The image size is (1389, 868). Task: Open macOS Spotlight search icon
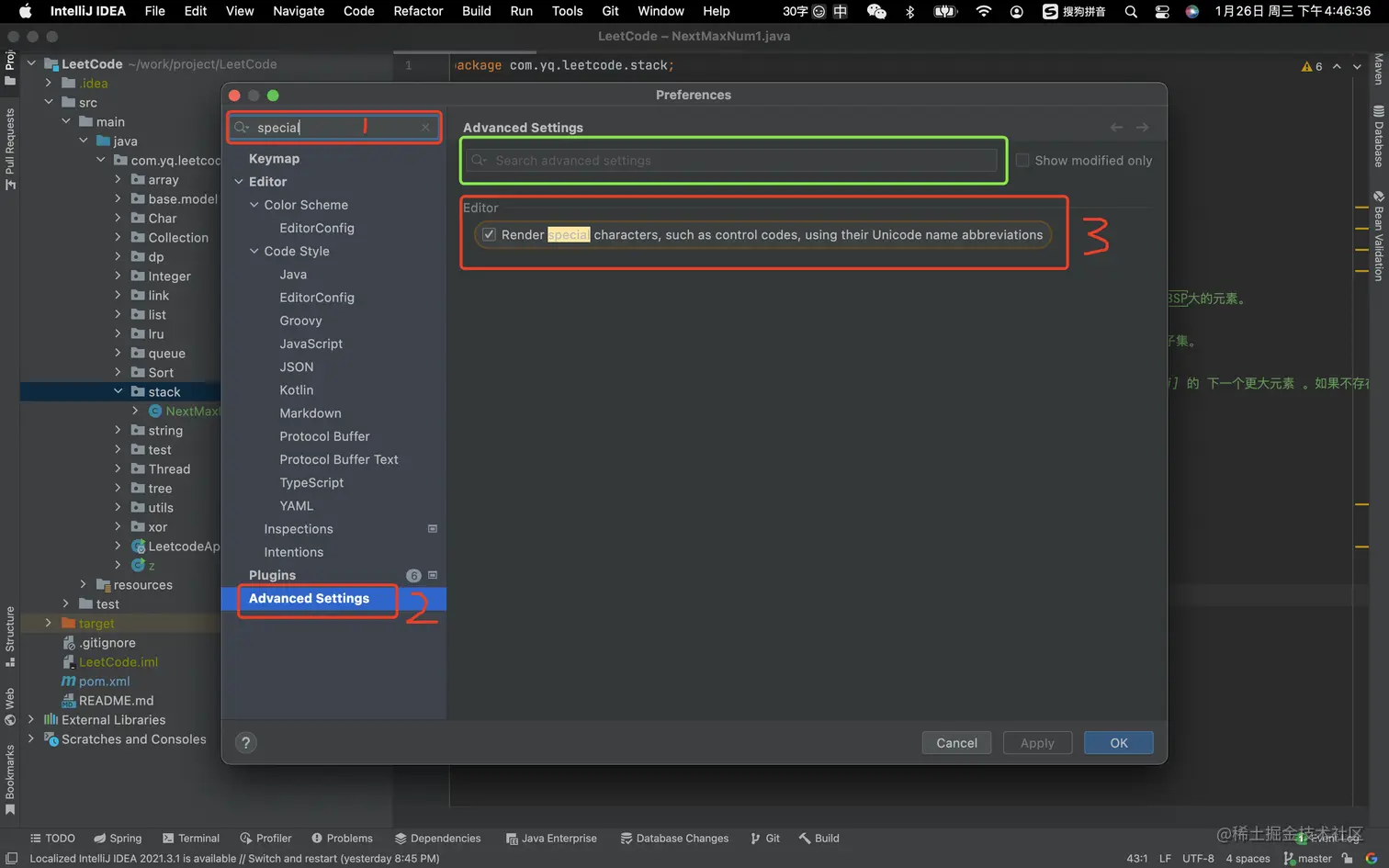[x=1131, y=11]
